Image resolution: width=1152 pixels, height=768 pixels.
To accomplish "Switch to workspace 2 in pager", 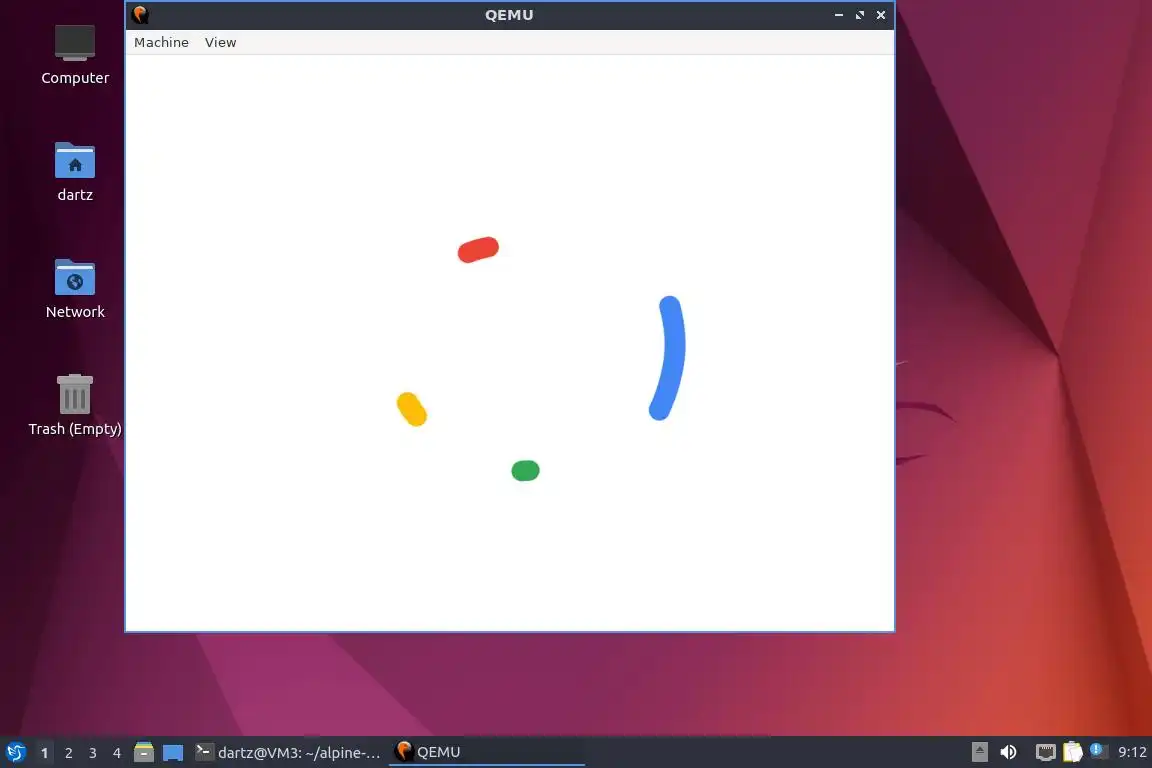I will [x=68, y=753].
